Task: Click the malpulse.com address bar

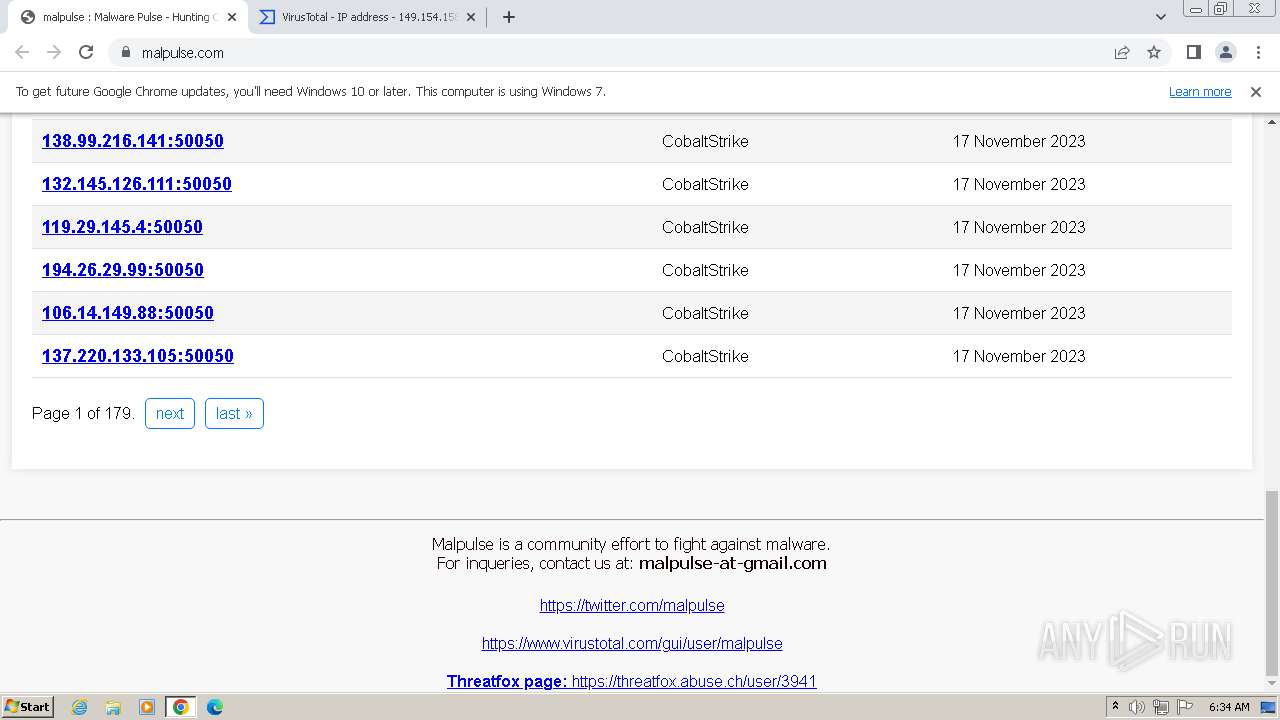Action: (610, 53)
